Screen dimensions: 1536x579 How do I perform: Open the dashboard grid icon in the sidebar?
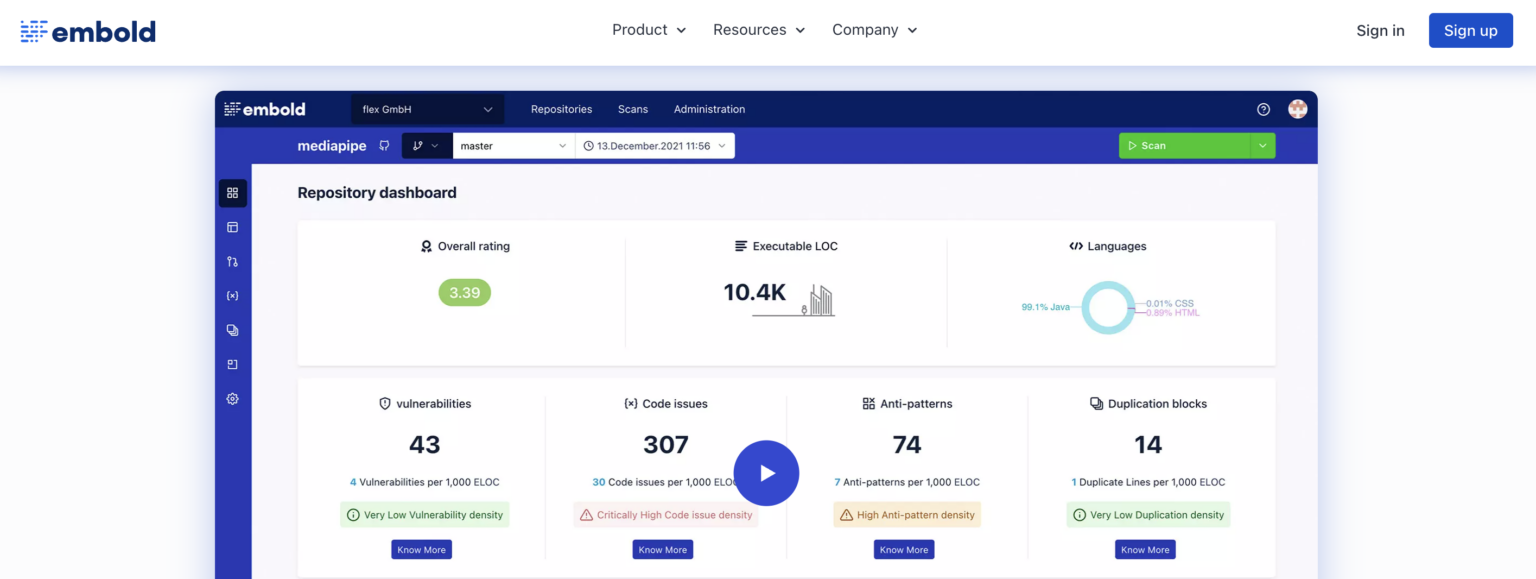pos(232,193)
